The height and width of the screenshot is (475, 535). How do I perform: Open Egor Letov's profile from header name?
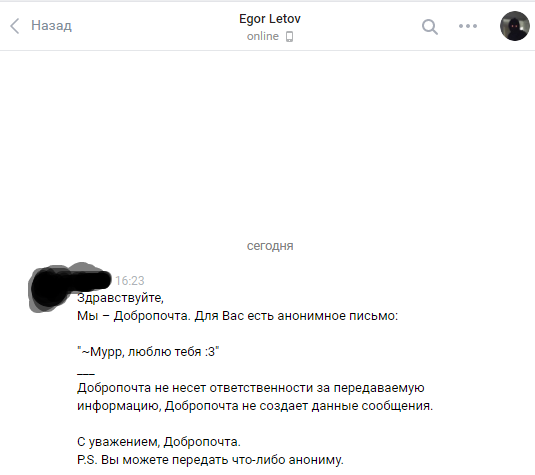coord(270,19)
